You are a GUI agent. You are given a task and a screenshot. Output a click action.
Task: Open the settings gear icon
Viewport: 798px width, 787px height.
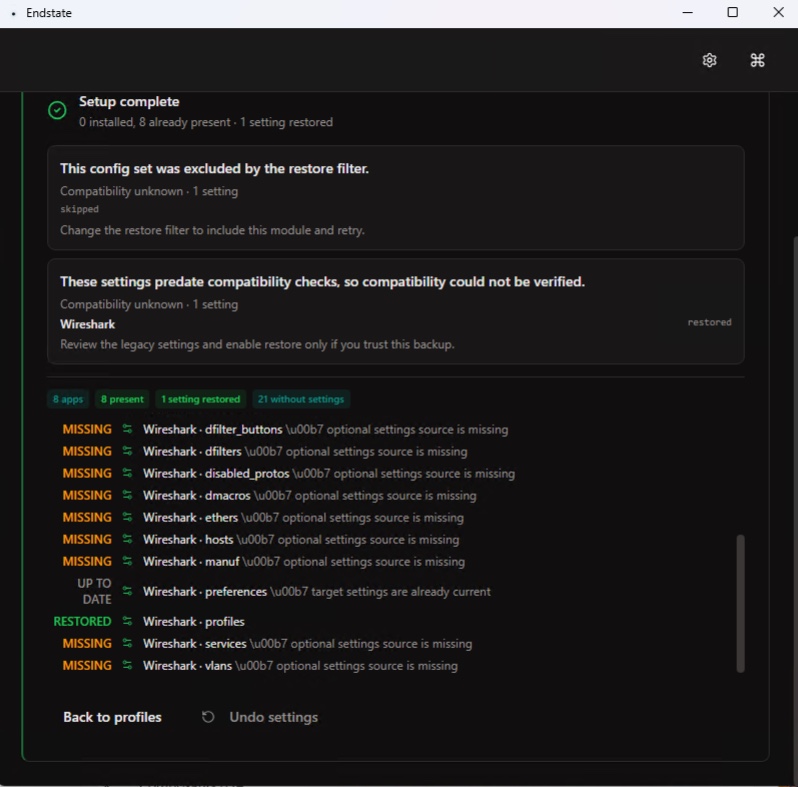pyautogui.click(x=709, y=60)
